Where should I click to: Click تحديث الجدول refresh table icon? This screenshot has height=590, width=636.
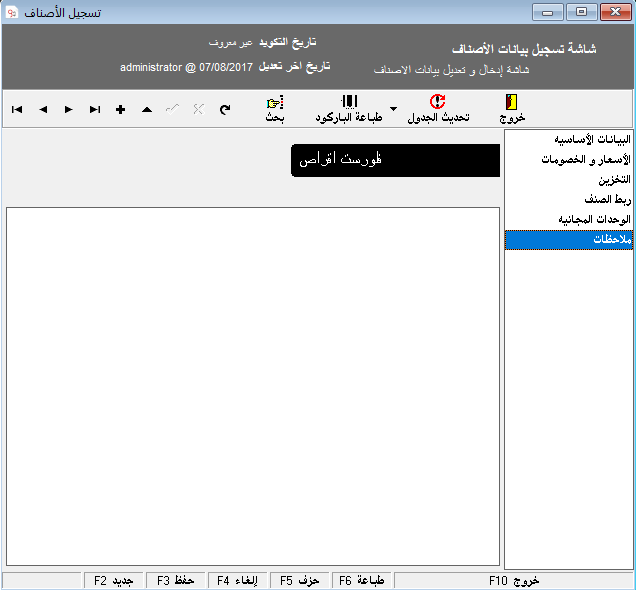click(x=438, y=101)
